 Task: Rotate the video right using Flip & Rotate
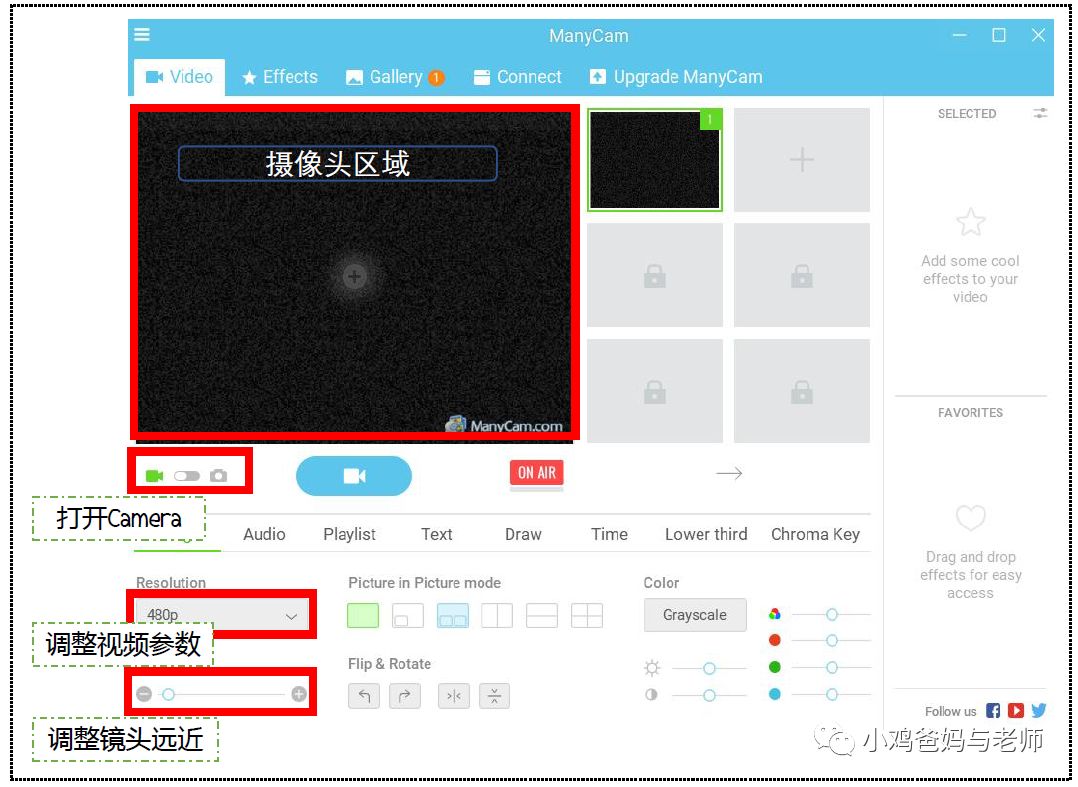(405, 695)
